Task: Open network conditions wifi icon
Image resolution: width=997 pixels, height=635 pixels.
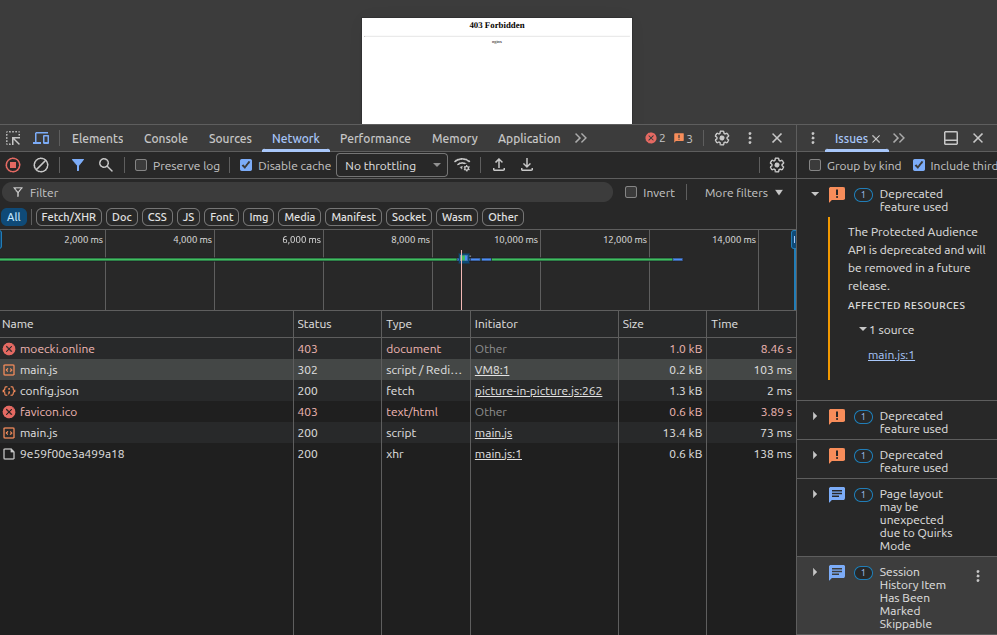Action: pyautogui.click(x=462, y=165)
